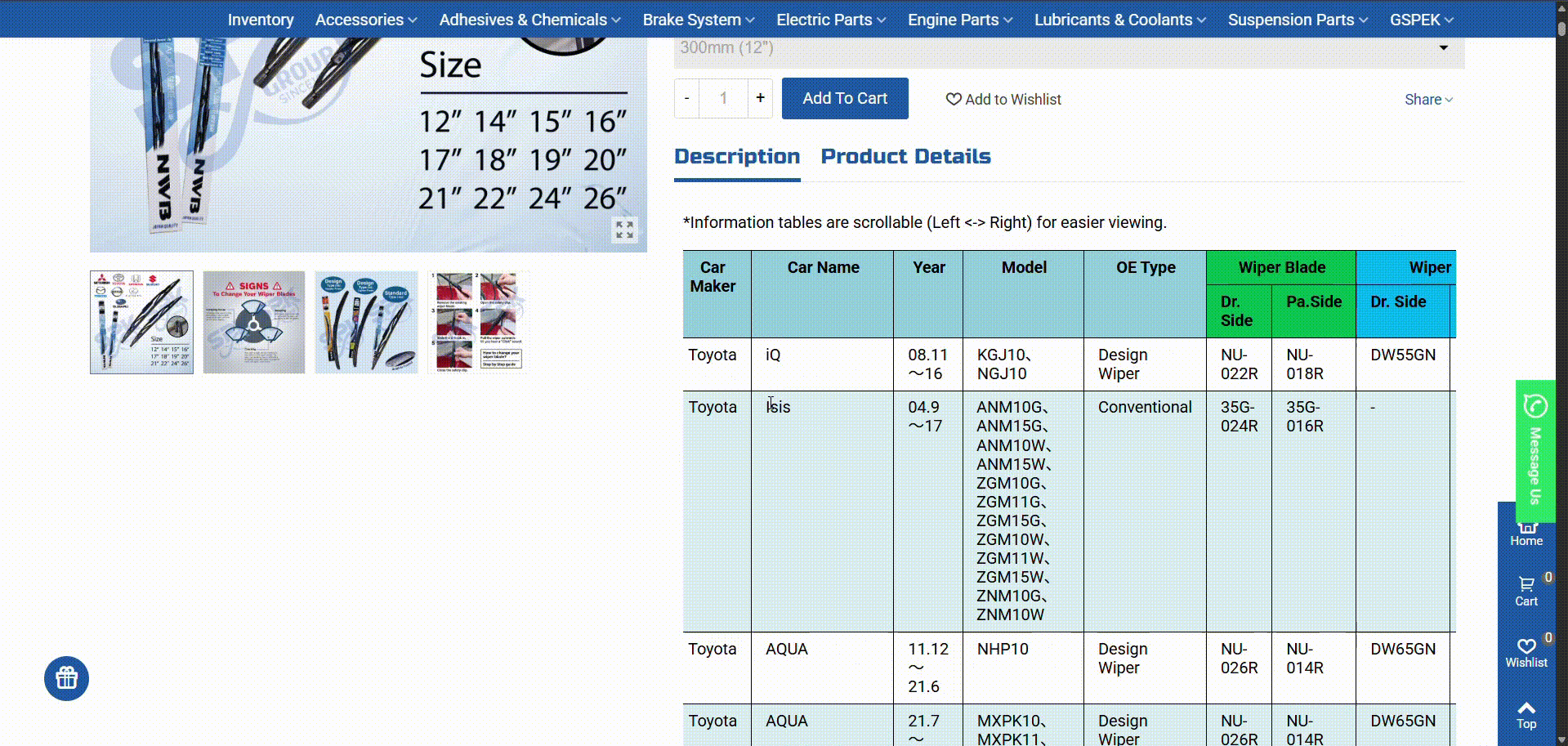Open the Message Us WhatsApp widget

[1535, 451]
